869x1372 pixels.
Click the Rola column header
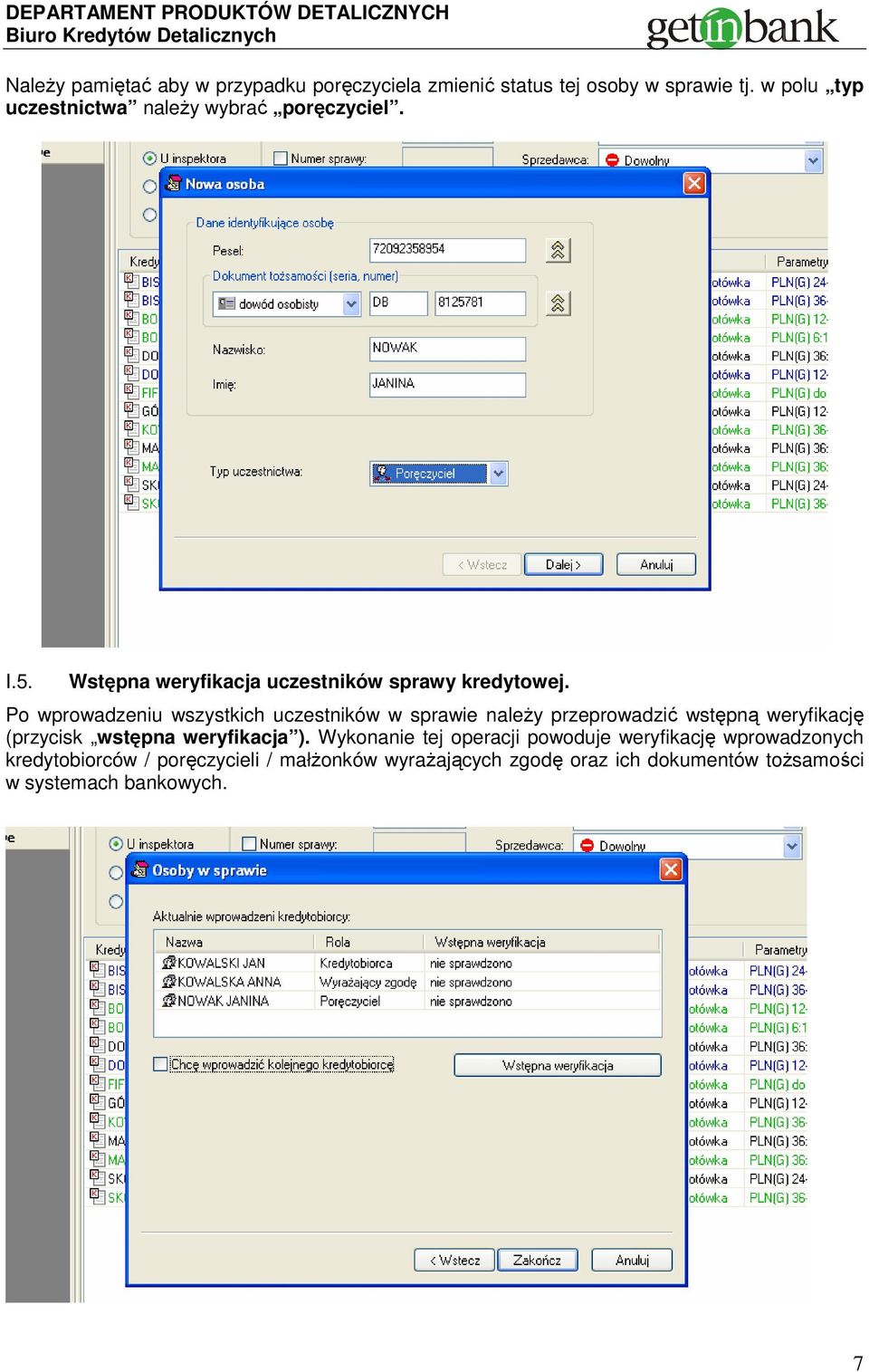[368, 942]
